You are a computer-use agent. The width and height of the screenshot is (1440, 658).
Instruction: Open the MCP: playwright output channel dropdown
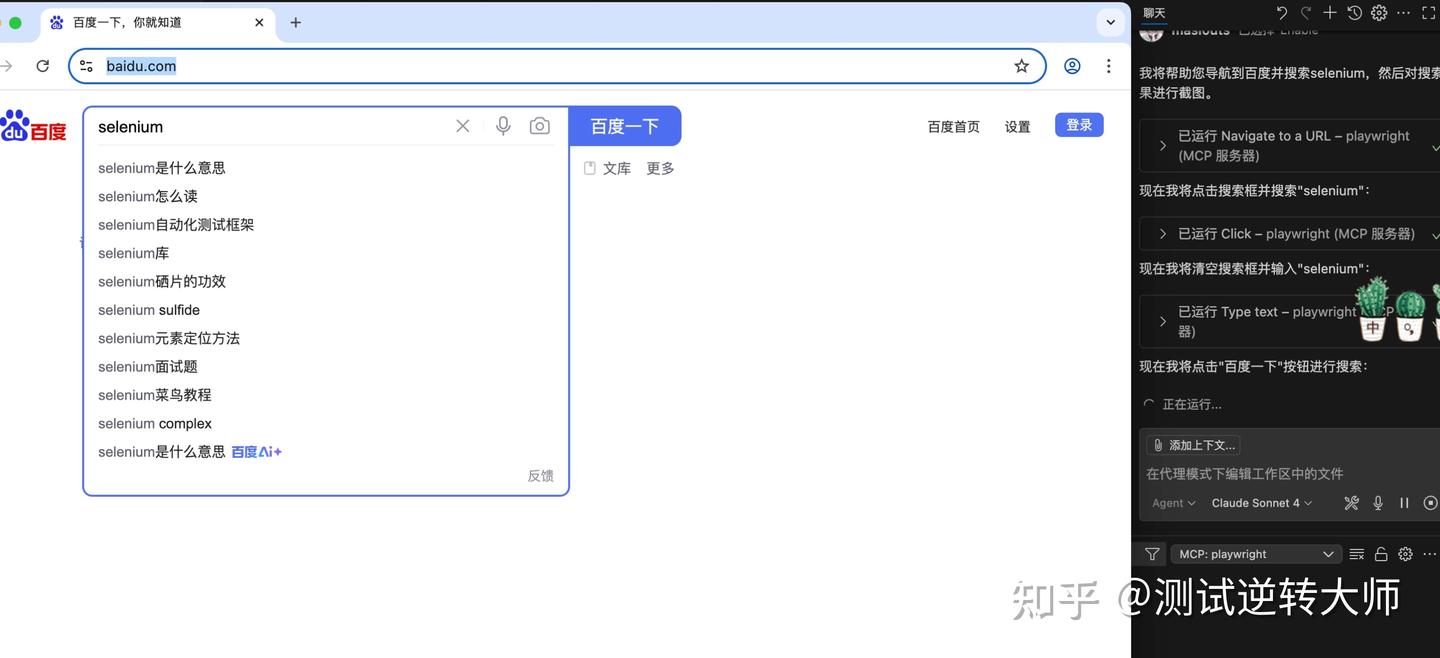pyautogui.click(x=1256, y=554)
